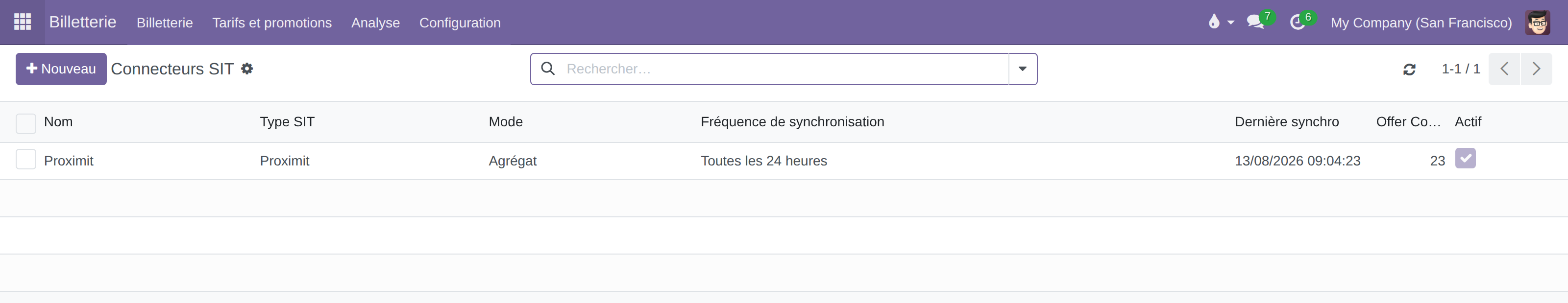Image resolution: width=1568 pixels, height=303 pixels.
Task: Create a new connector with Nouveau
Action: 61,69
